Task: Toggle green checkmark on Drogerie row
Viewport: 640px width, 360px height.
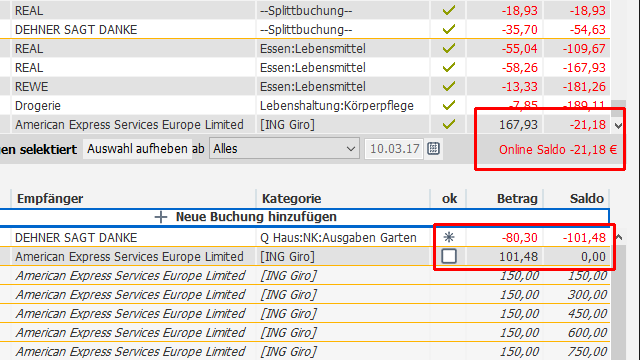Action: click(449, 105)
